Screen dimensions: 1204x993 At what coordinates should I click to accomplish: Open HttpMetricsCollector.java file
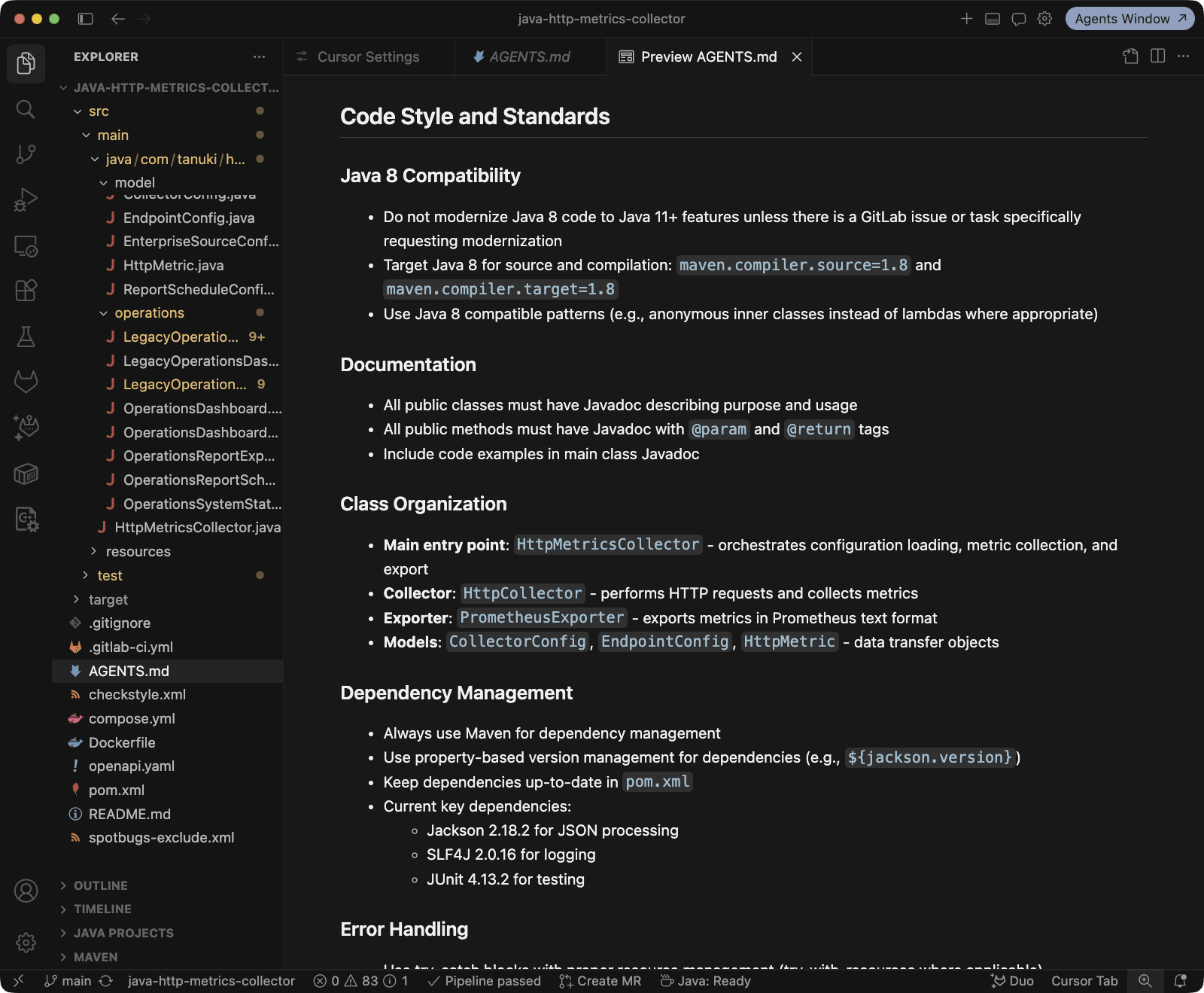click(x=168, y=528)
